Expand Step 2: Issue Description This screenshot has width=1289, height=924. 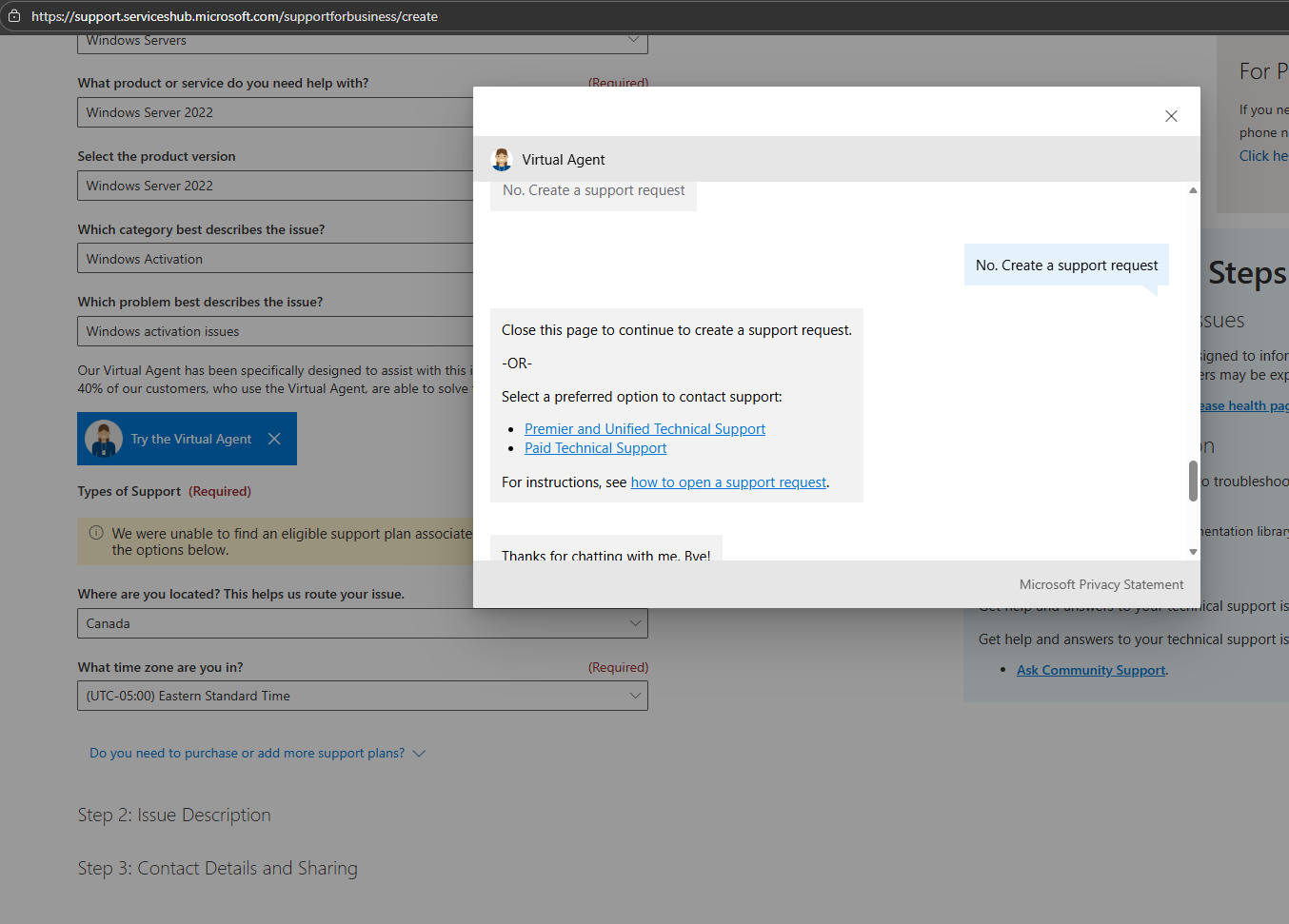174,815
